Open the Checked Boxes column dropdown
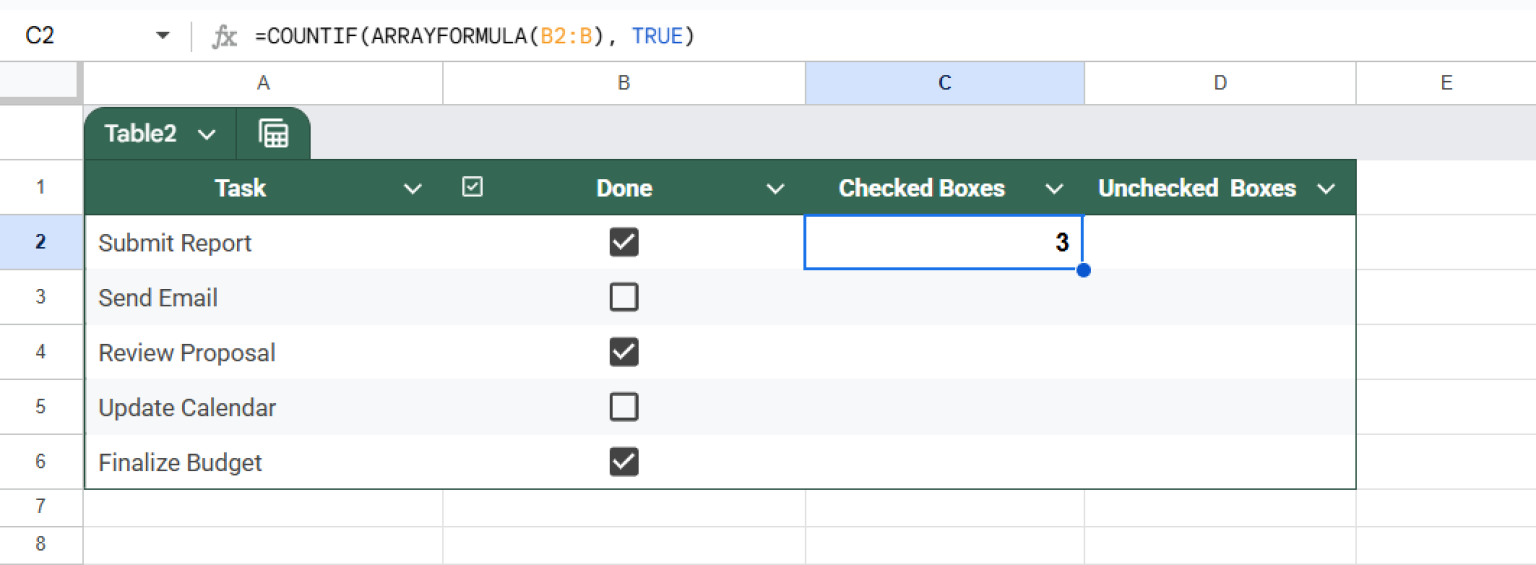The width and height of the screenshot is (1536, 565). [1054, 189]
